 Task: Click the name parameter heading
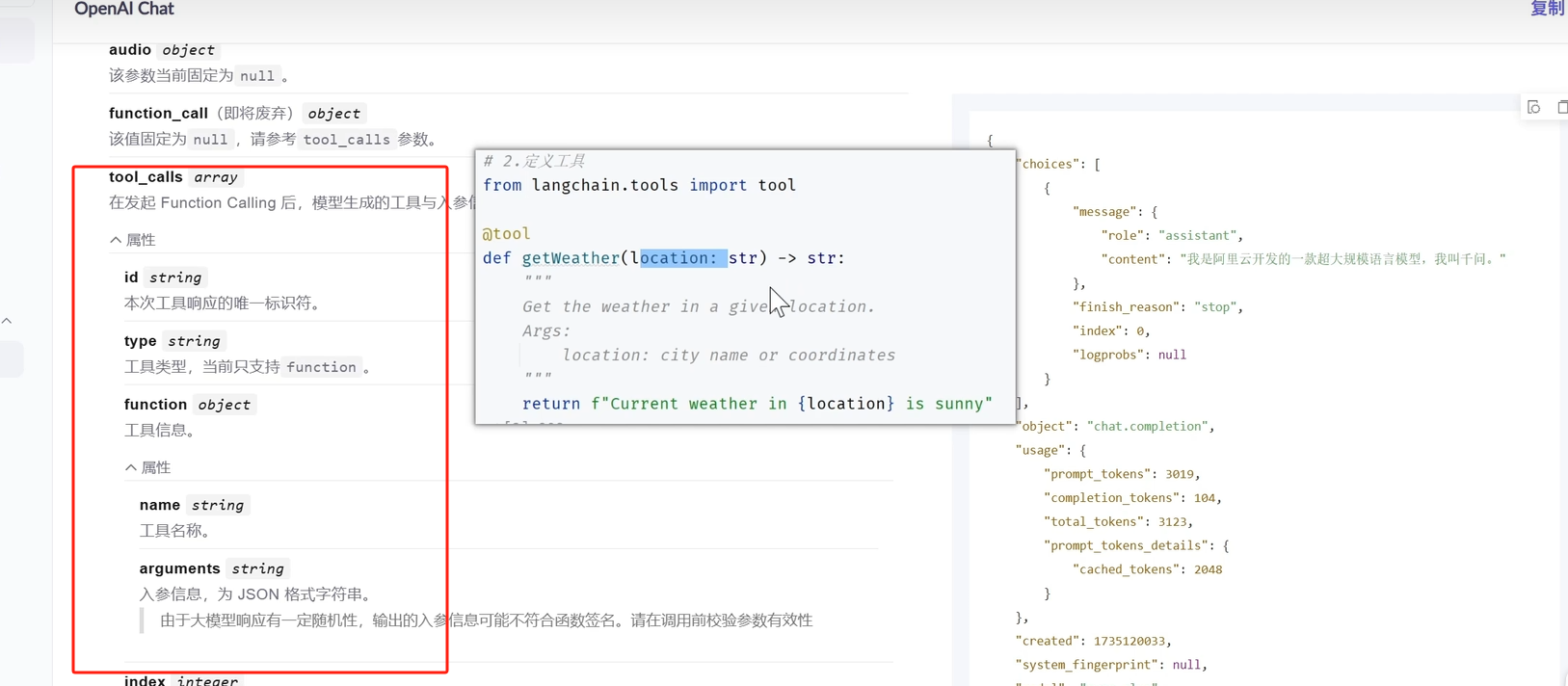click(160, 505)
